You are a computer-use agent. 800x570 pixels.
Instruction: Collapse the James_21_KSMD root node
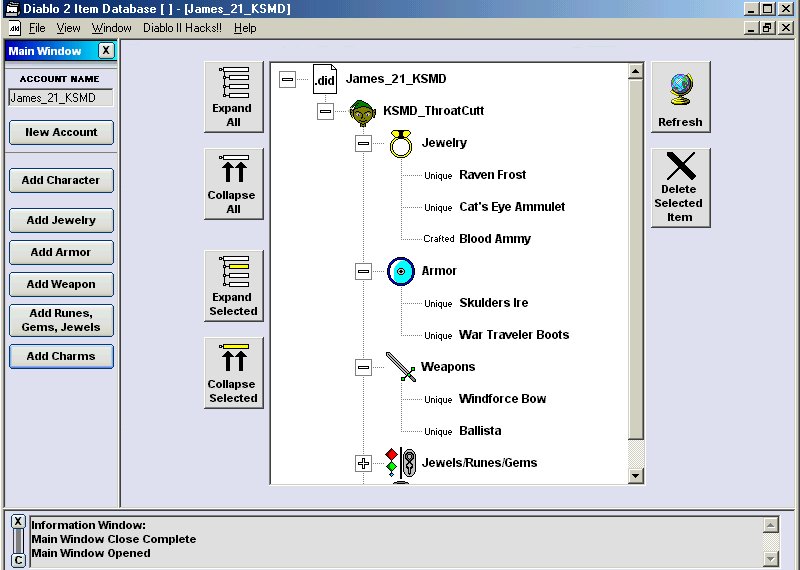[287, 79]
